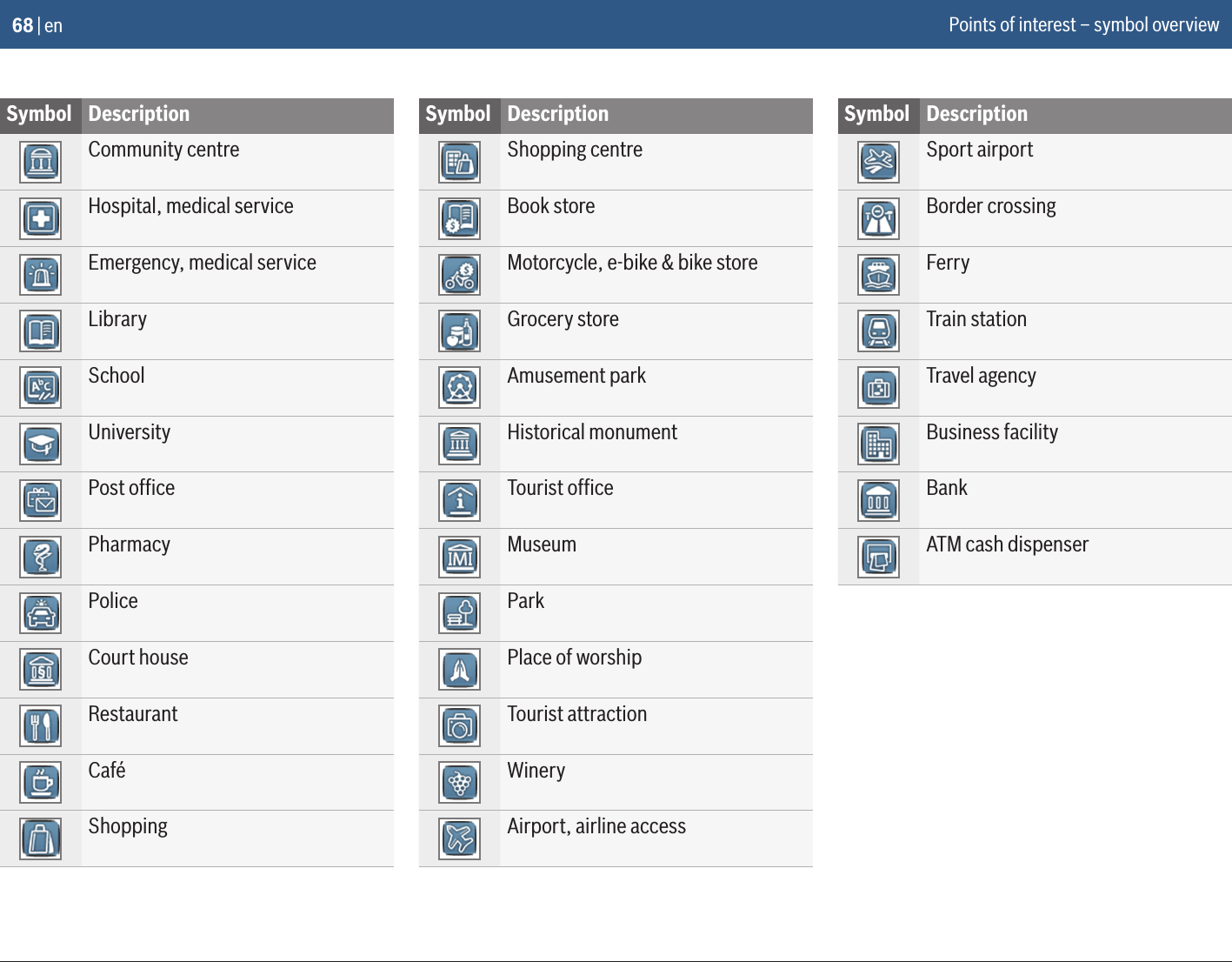
Task: Click the University graduation cap icon
Action: pyautogui.click(x=41, y=444)
